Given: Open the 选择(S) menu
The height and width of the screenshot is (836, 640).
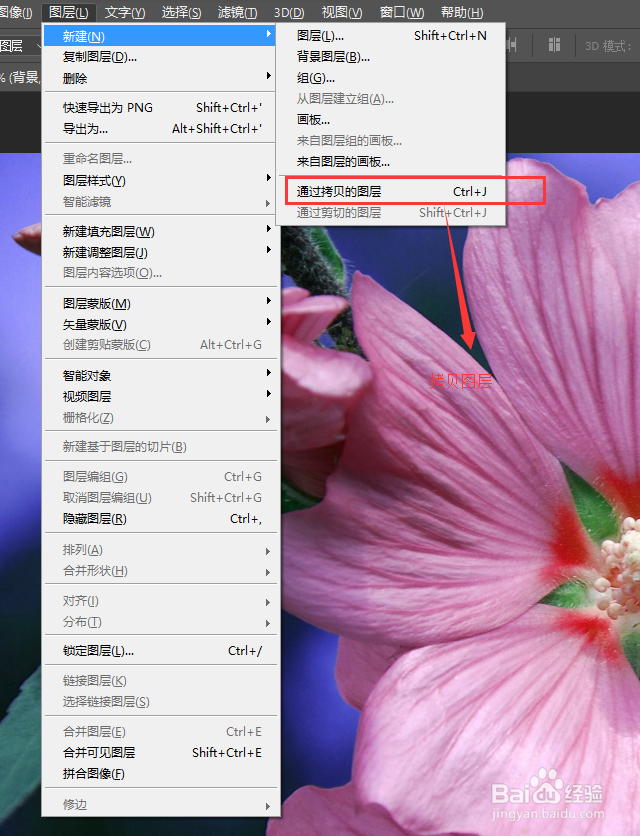Looking at the screenshot, I should click(x=181, y=12).
